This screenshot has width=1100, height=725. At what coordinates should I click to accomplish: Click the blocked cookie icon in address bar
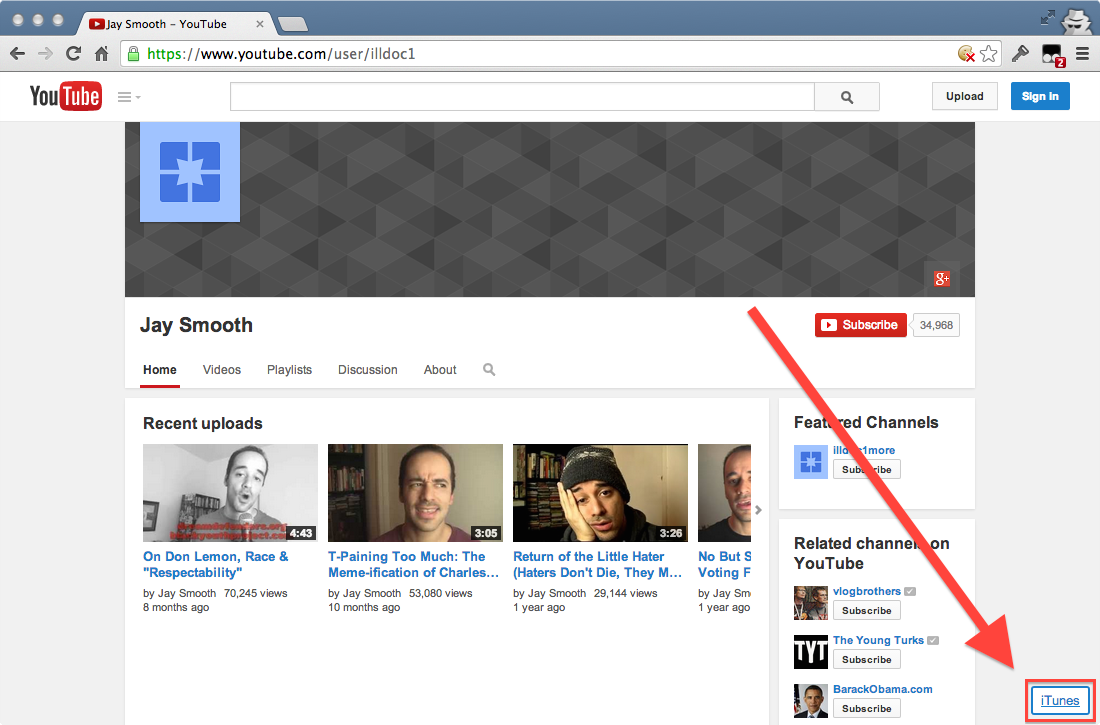(x=967, y=54)
